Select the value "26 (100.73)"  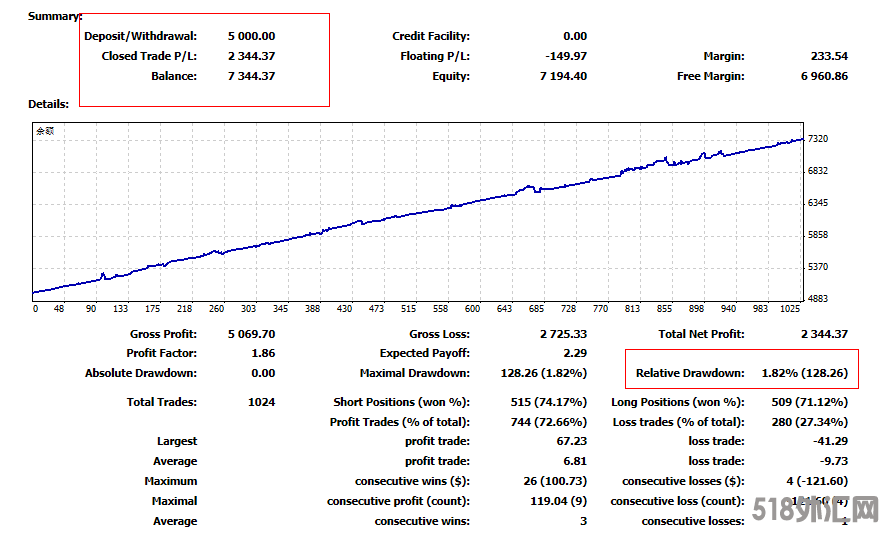[555, 481]
